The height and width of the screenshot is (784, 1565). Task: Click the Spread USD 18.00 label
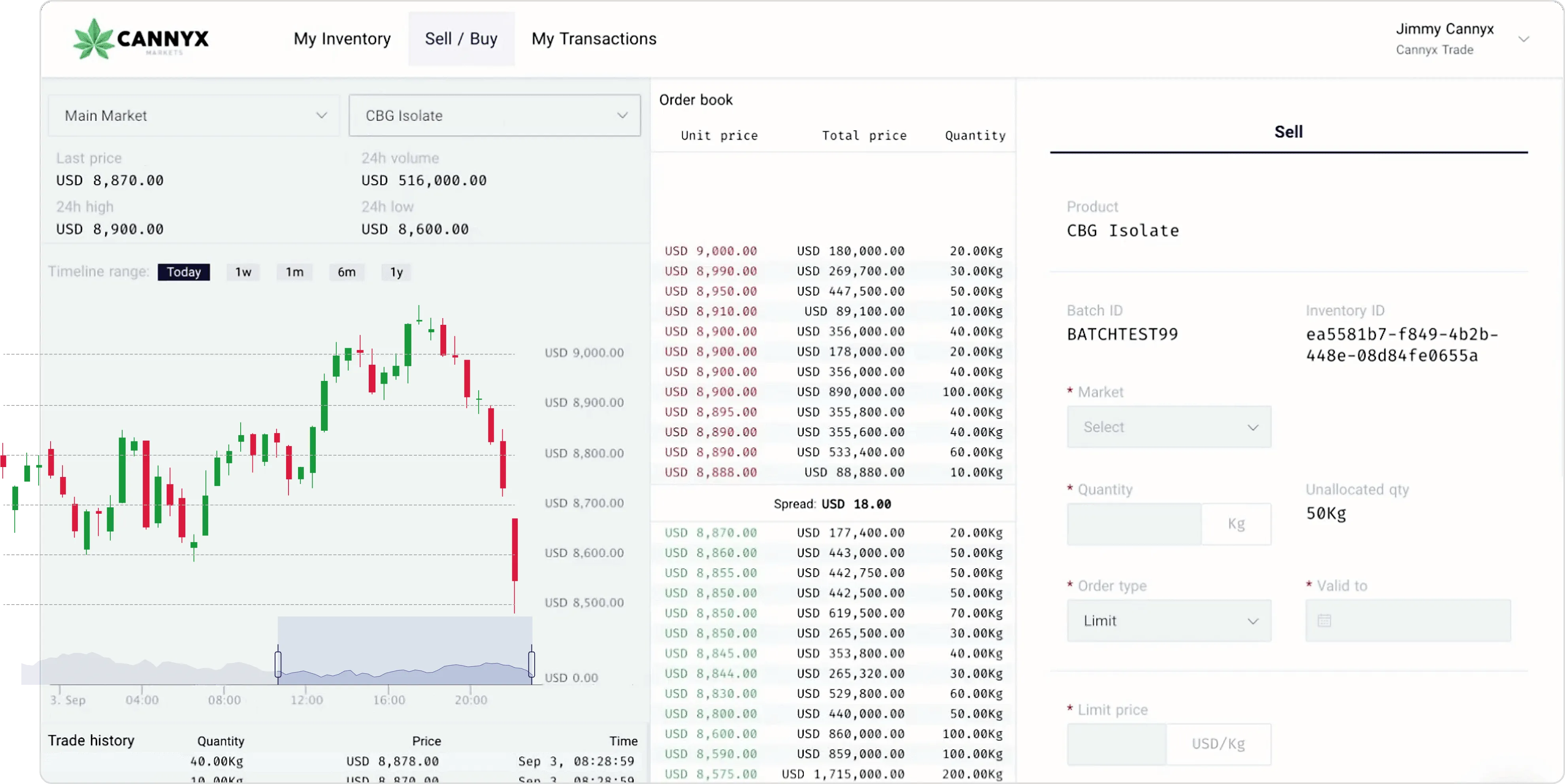[832, 504]
